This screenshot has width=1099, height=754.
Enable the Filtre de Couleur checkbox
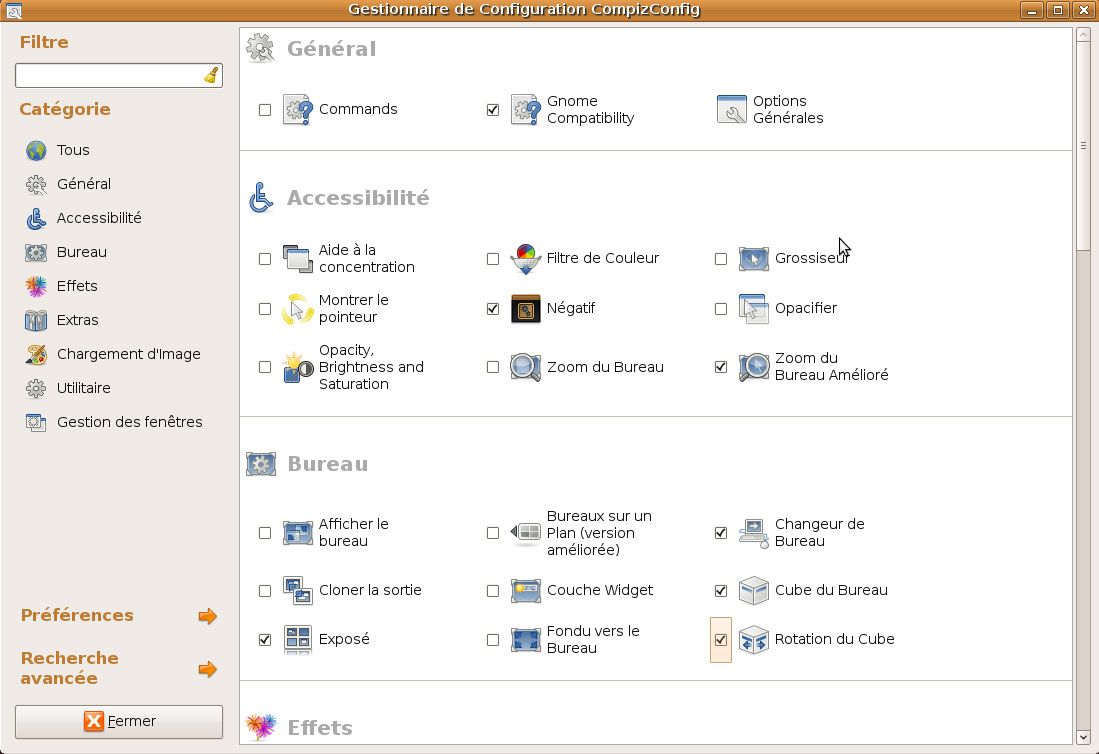point(493,259)
